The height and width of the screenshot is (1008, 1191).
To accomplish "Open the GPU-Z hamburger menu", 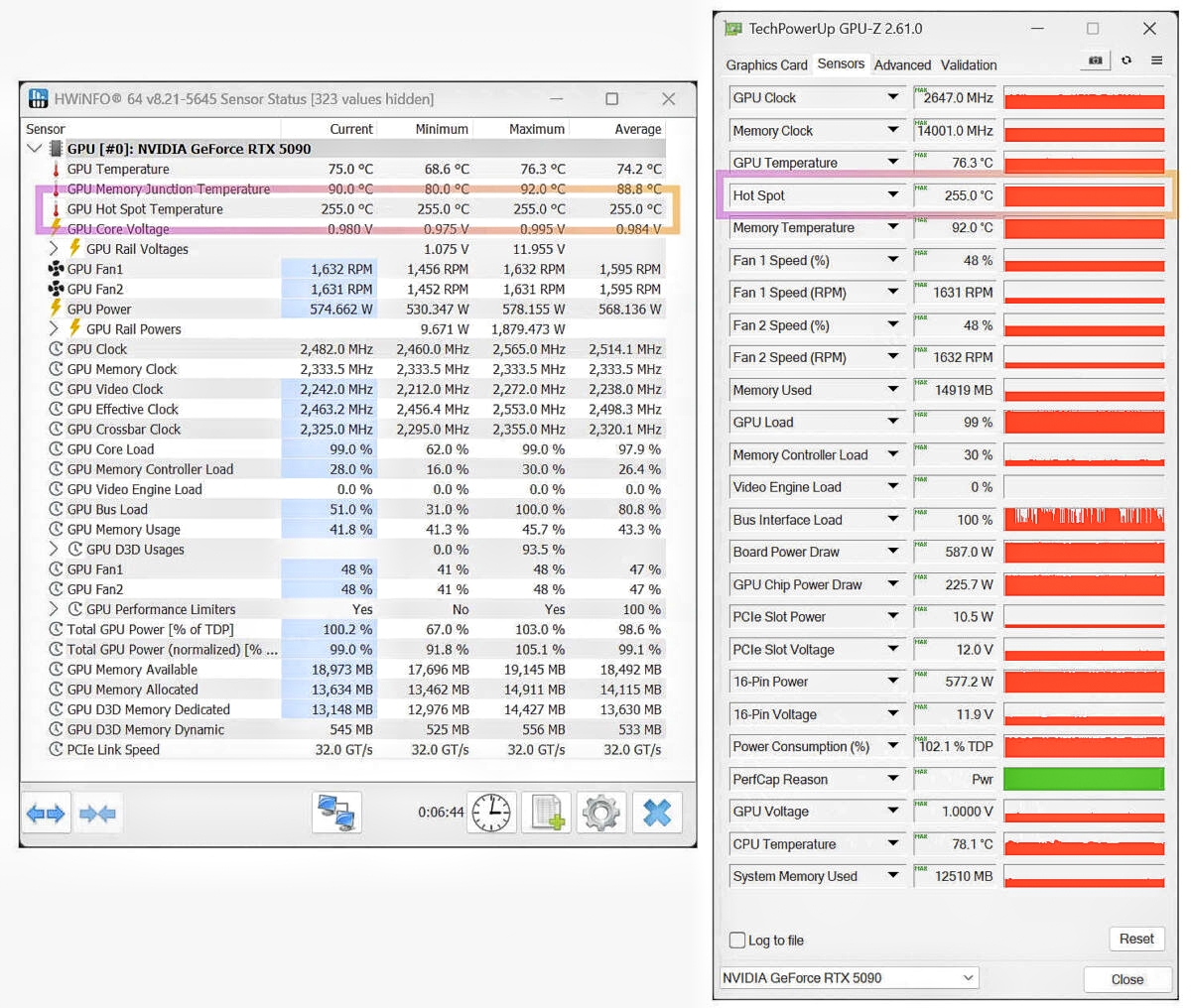I will click(x=1156, y=61).
